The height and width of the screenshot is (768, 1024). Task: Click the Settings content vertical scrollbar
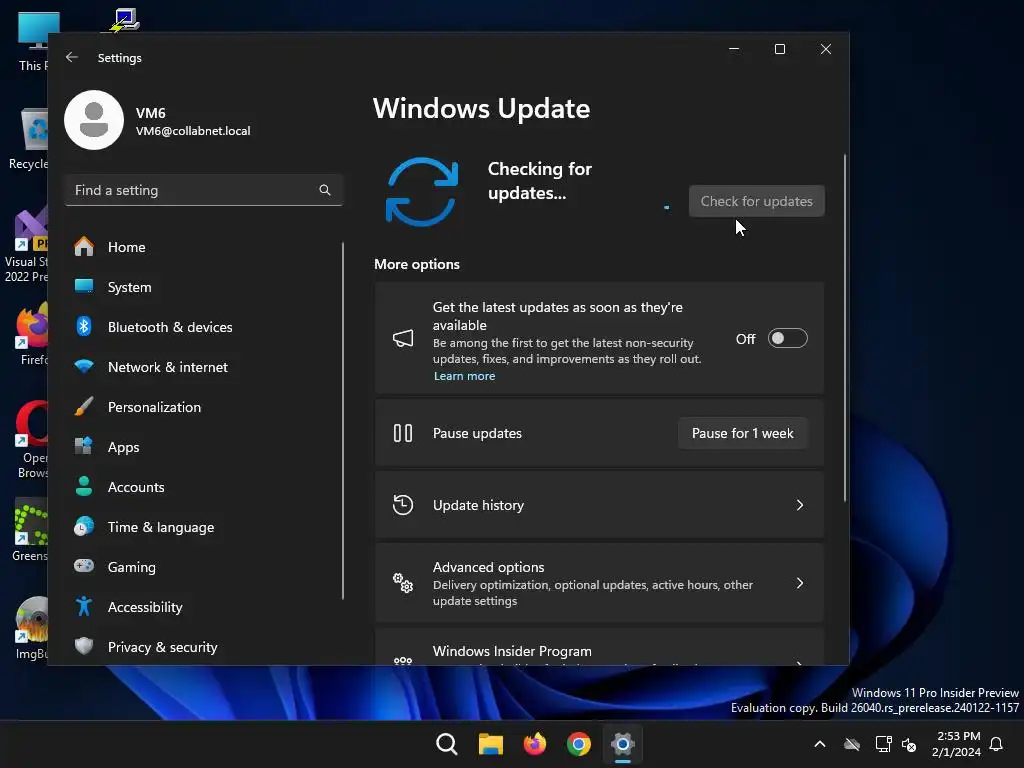pos(845,327)
